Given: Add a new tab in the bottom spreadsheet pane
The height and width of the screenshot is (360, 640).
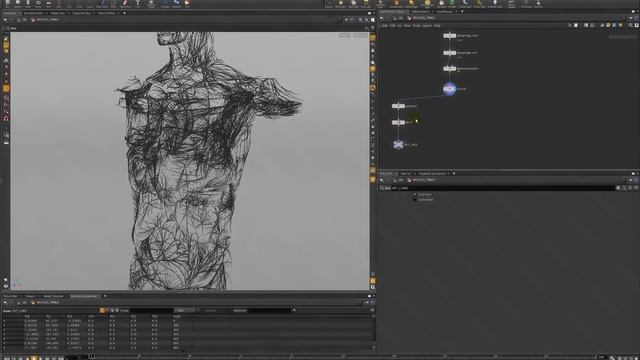Looking at the screenshot, I should tap(105, 296).
